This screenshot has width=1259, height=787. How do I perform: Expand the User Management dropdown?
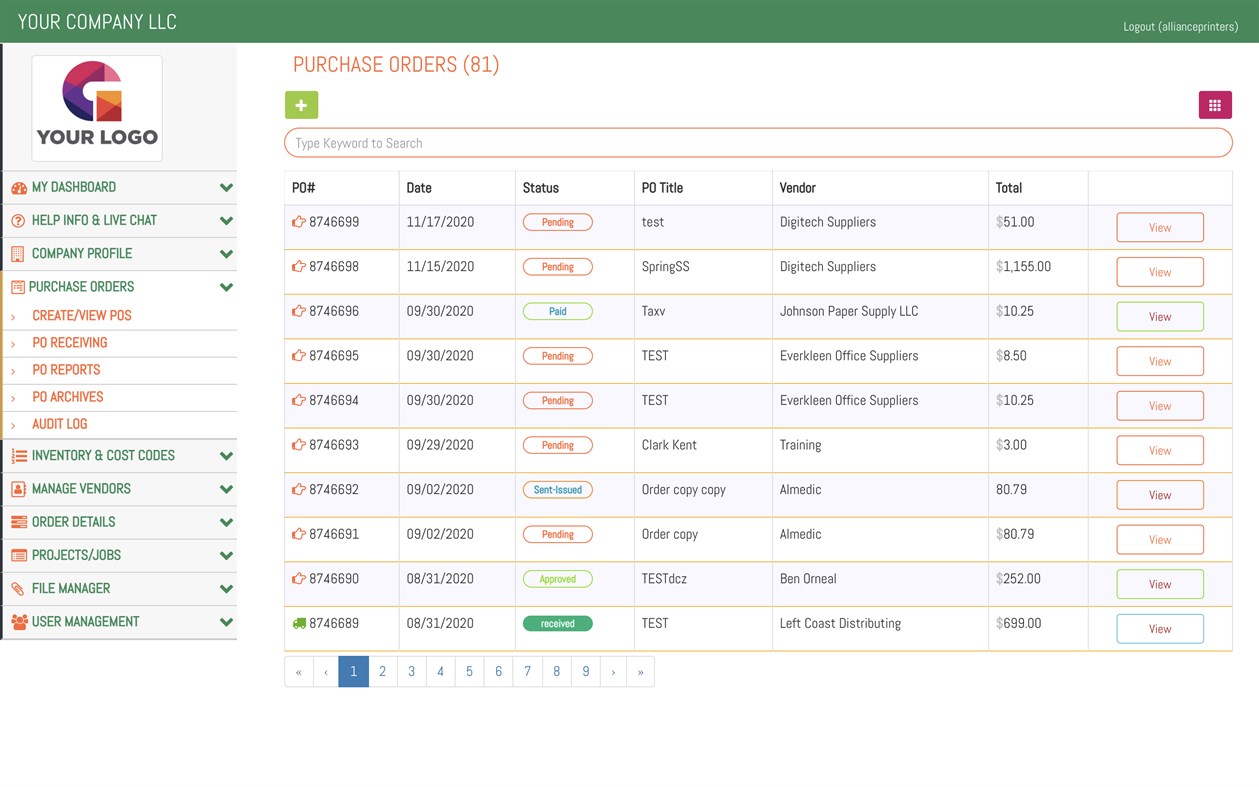(x=226, y=621)
